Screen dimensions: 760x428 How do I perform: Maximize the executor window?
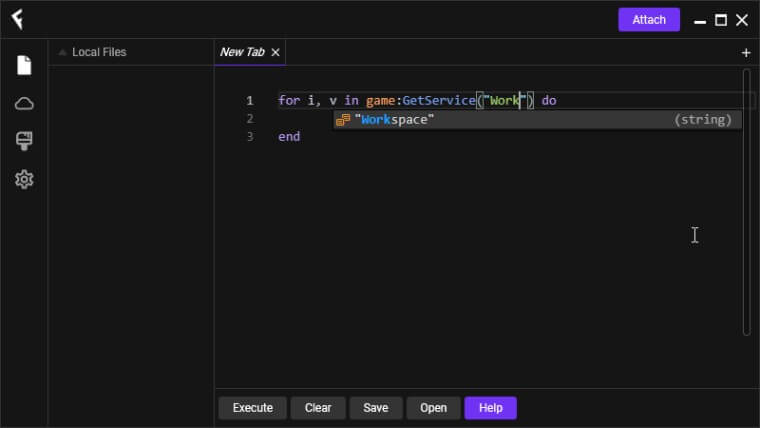721,20
